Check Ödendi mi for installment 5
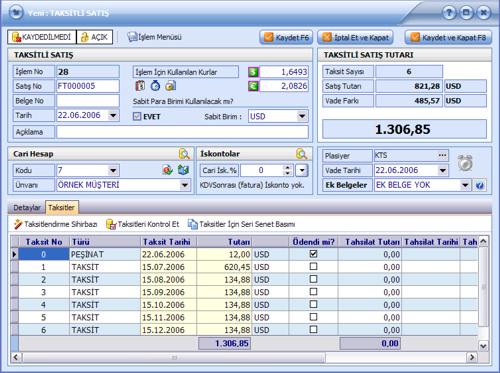The width and height of the screenshot is (500, 373). coord(313,317)
